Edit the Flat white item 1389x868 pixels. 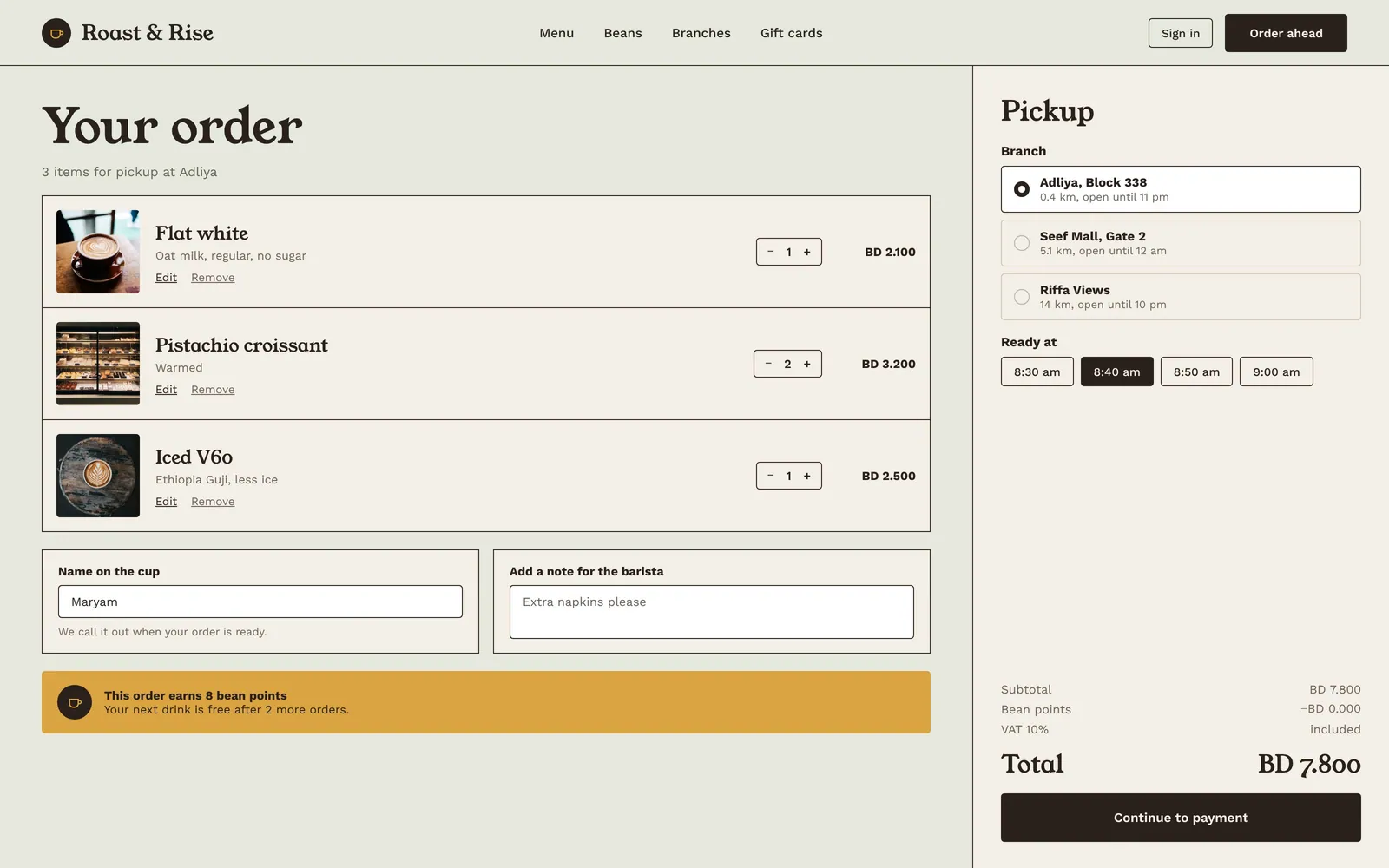click(166, 278)
